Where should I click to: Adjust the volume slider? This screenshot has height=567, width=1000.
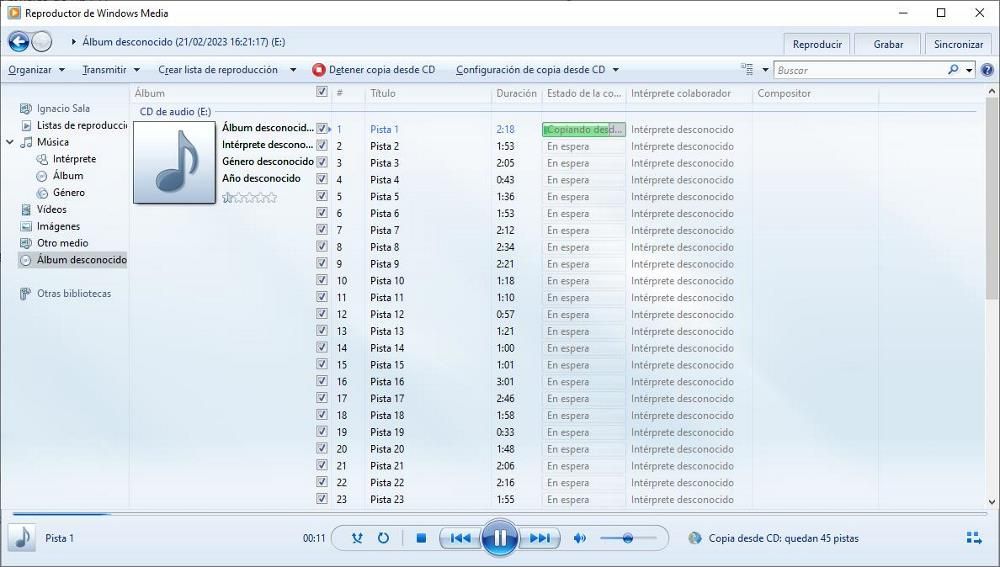(628, 538)
